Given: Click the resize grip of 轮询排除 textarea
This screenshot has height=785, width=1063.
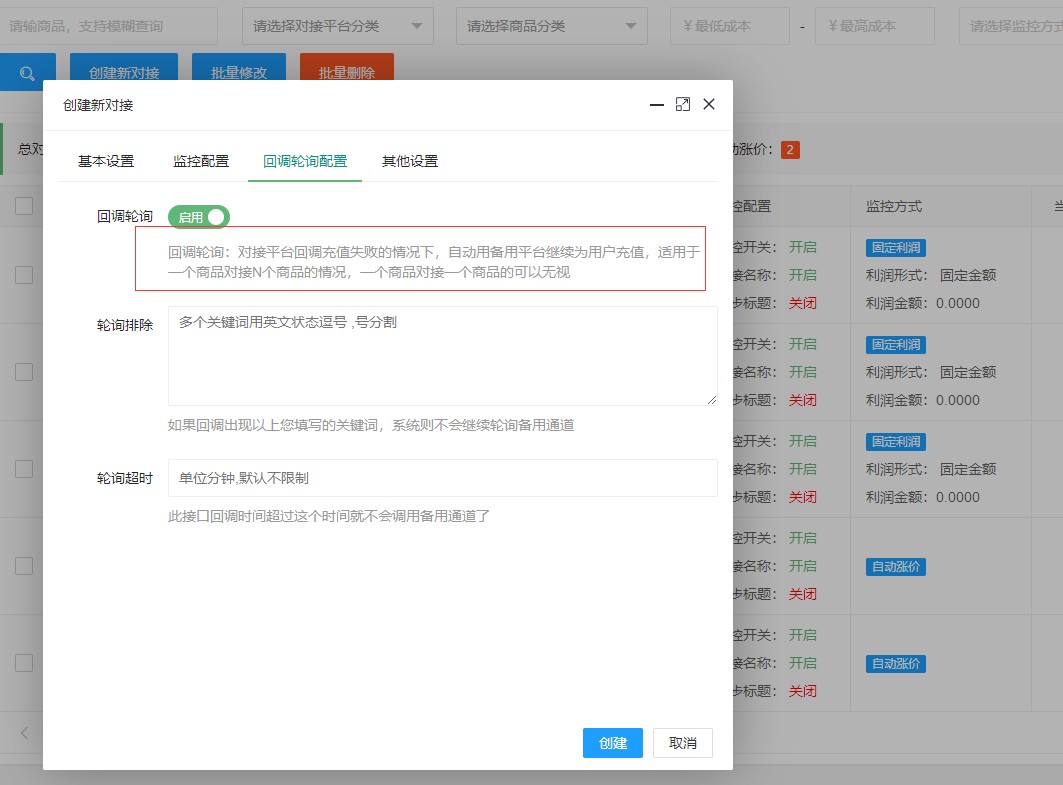Looking at the screenshot, I should (x=712, y=400).
